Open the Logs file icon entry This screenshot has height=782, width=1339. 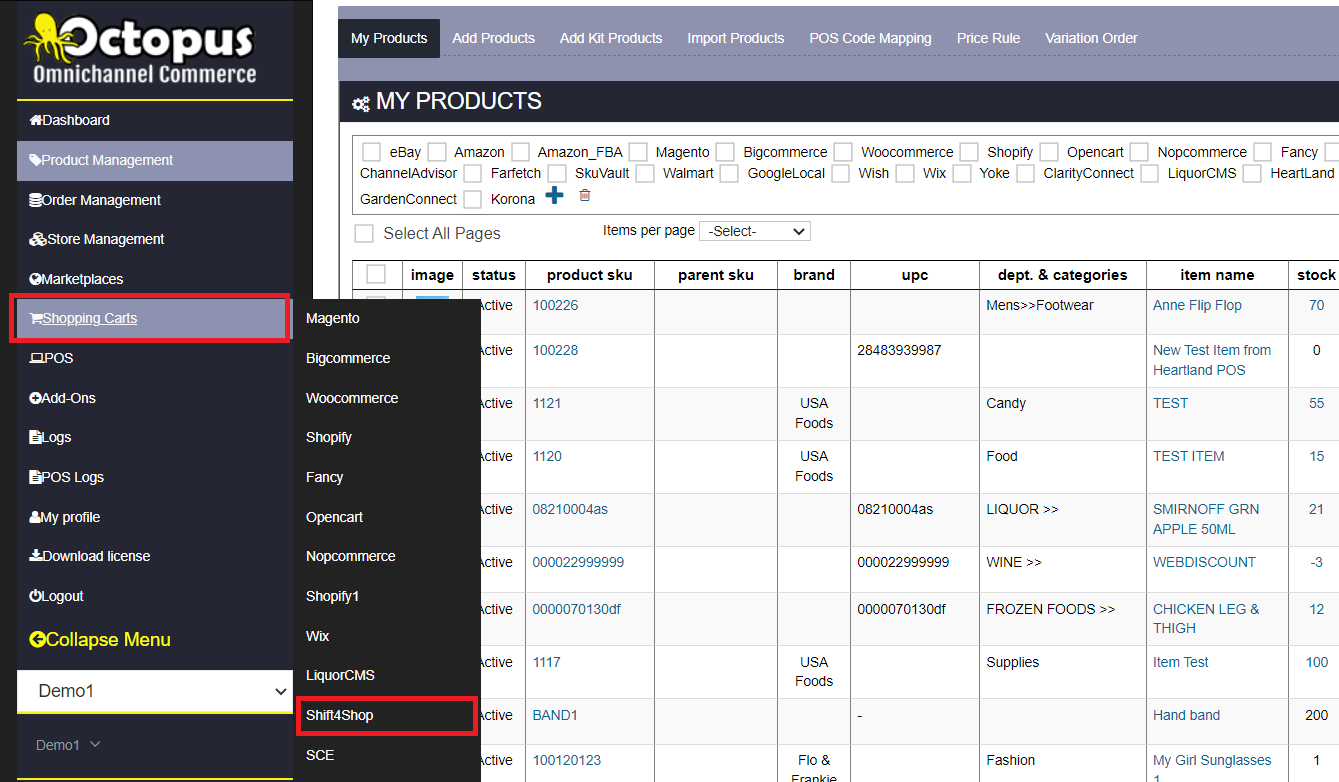[36, 438]
